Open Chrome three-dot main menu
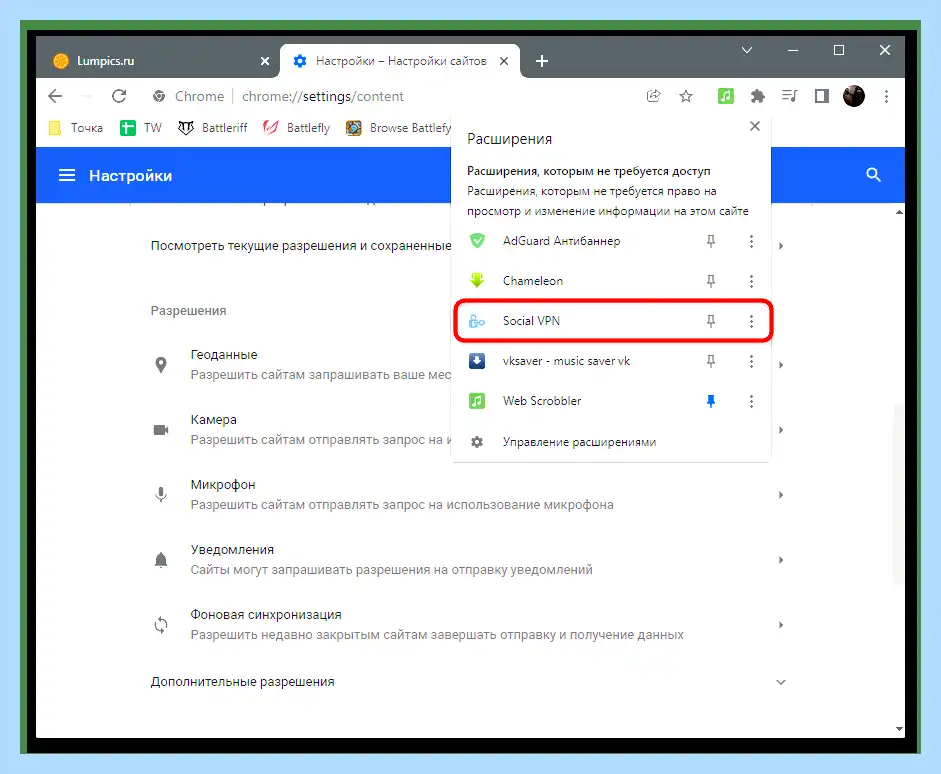Viewport: 941px width, 774px height. 886,96
